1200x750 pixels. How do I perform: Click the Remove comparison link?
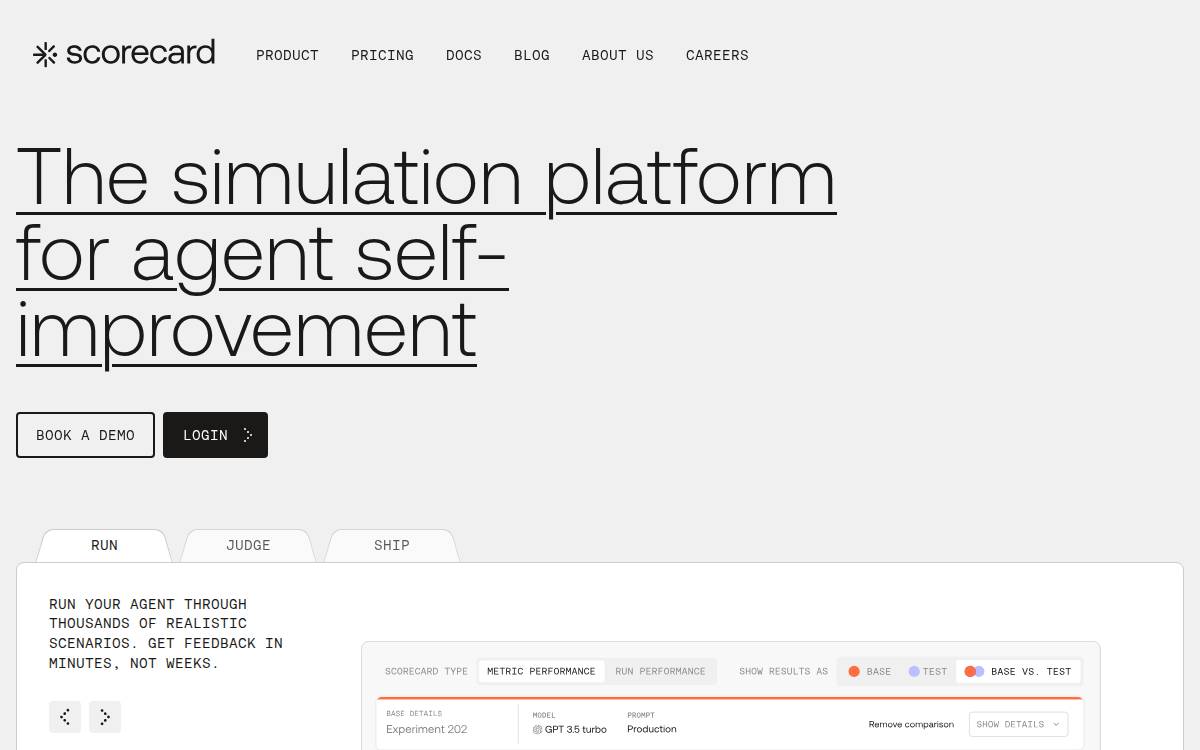pyautogui.click(x=911, y=724)
